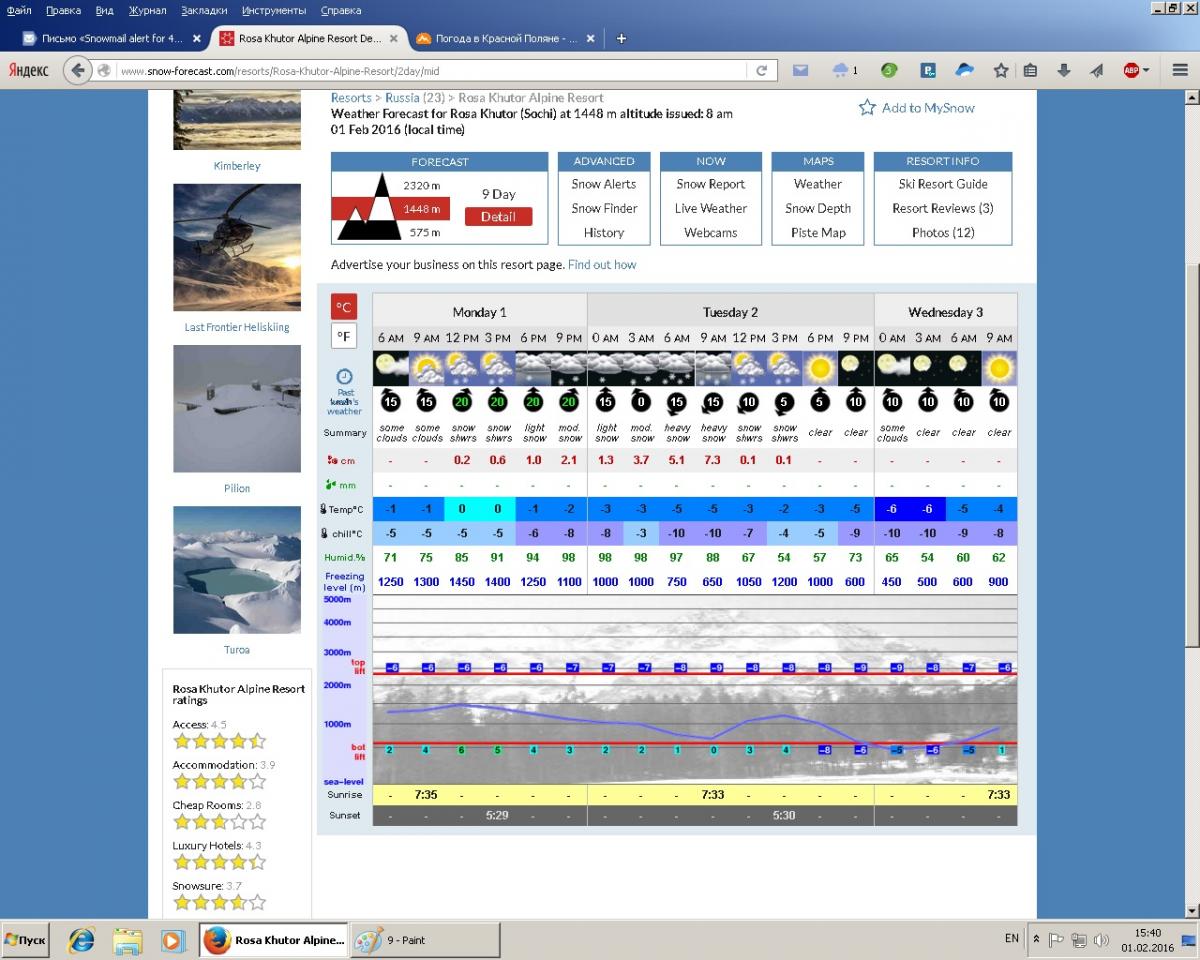Switch temperature units to °F

(343, 337)
